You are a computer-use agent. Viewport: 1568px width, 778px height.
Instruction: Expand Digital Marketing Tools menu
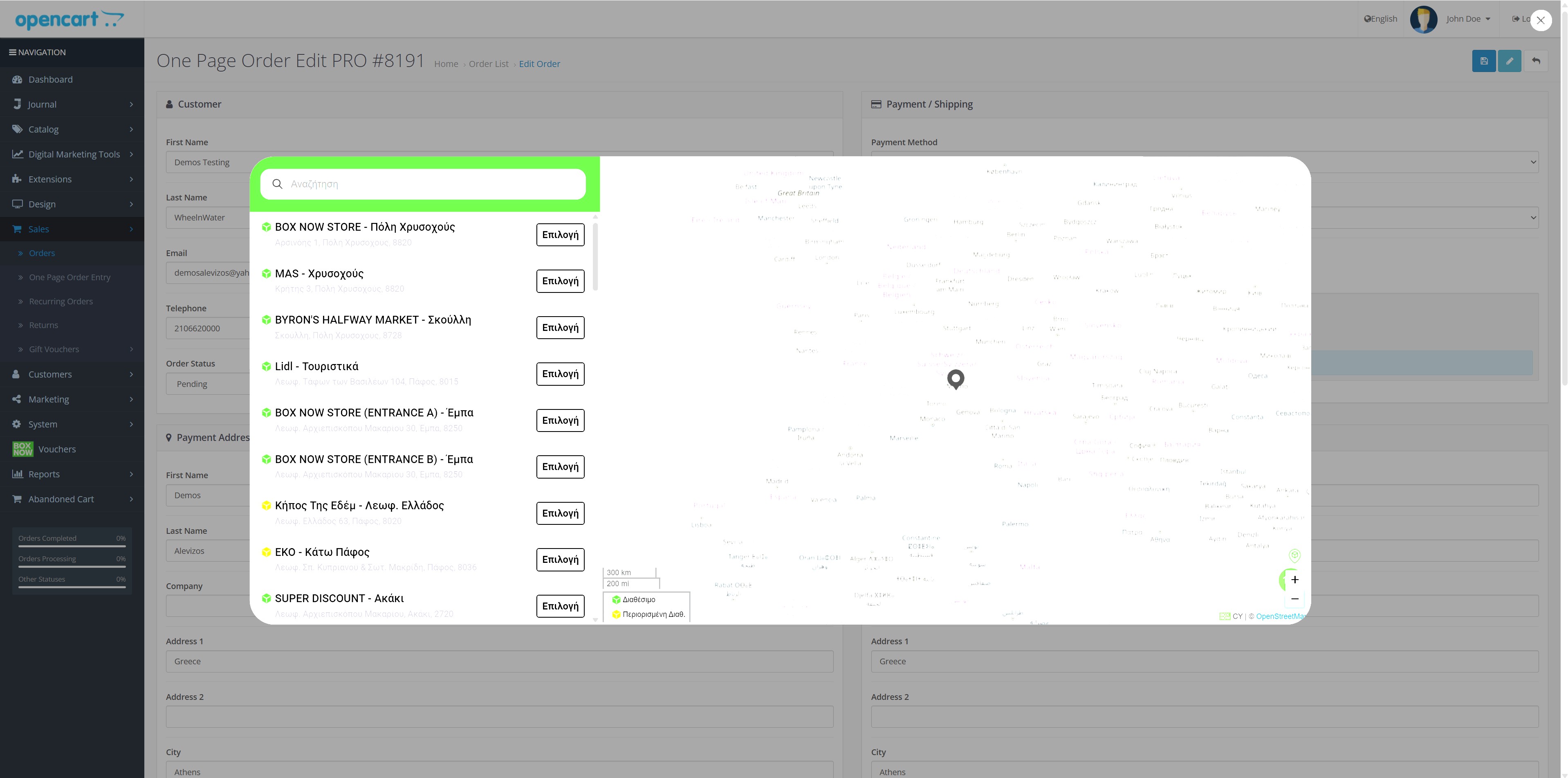tap(72, 155)
